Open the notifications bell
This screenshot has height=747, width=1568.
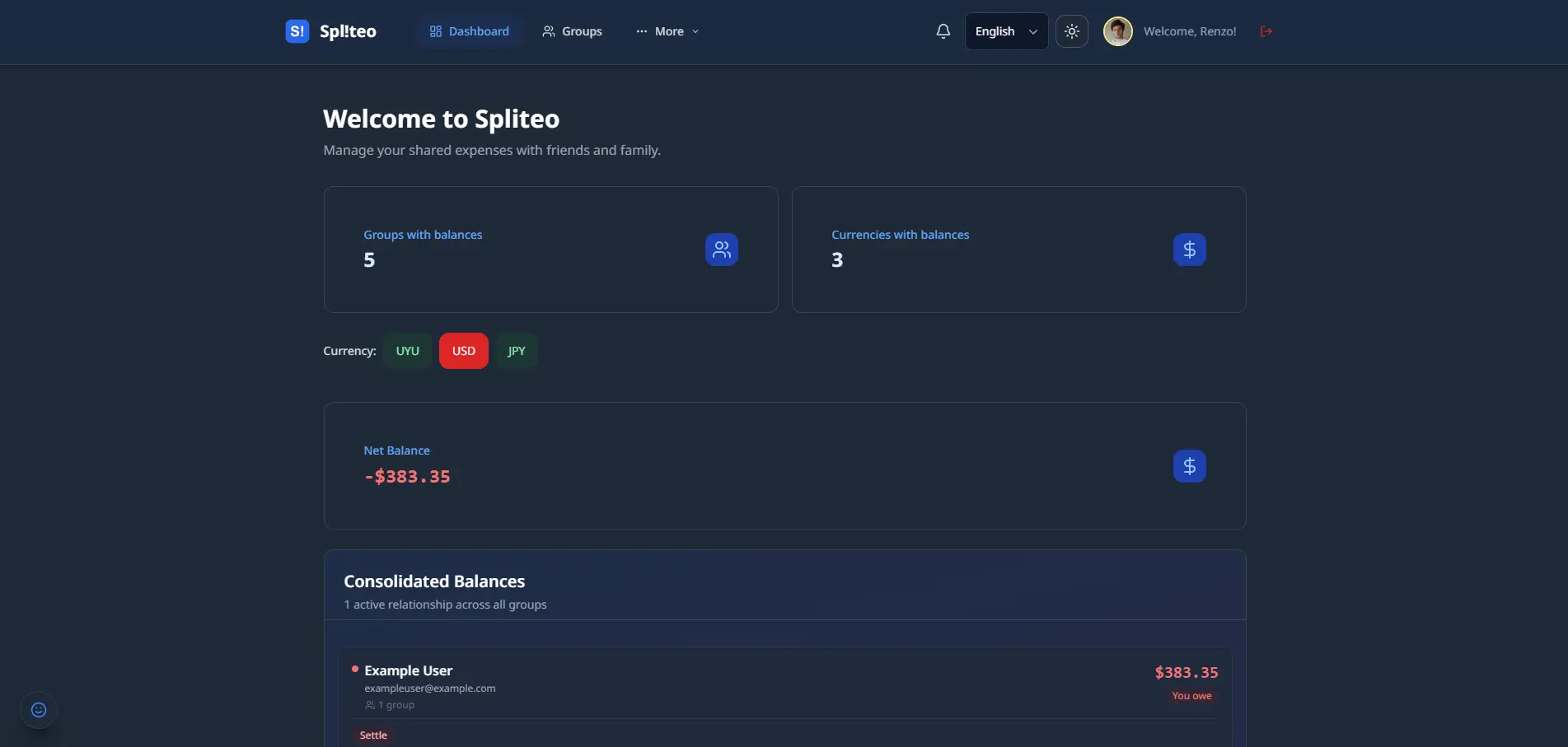[x=943, y=31]
